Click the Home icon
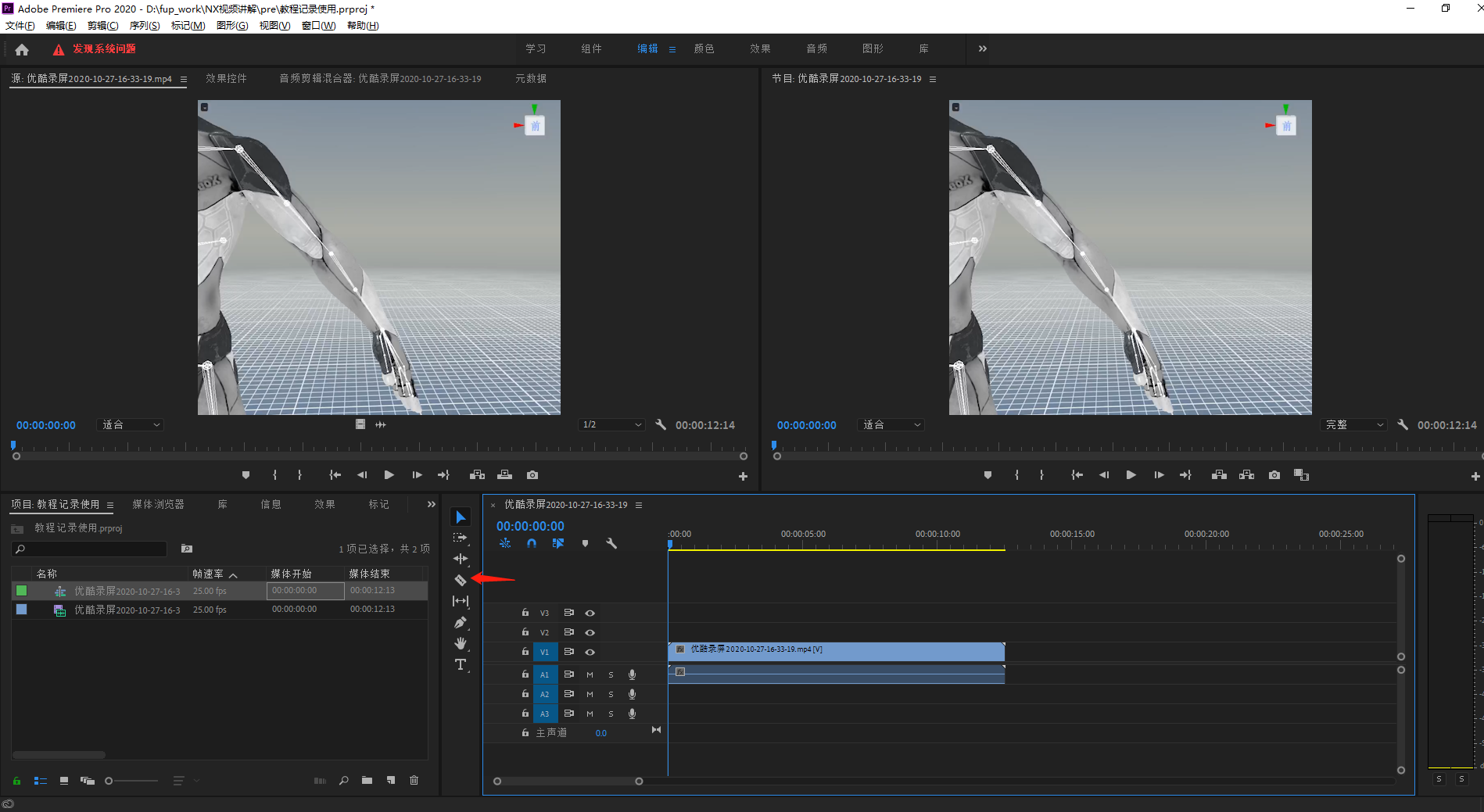 pyautogui.click(x=22, y=49)
